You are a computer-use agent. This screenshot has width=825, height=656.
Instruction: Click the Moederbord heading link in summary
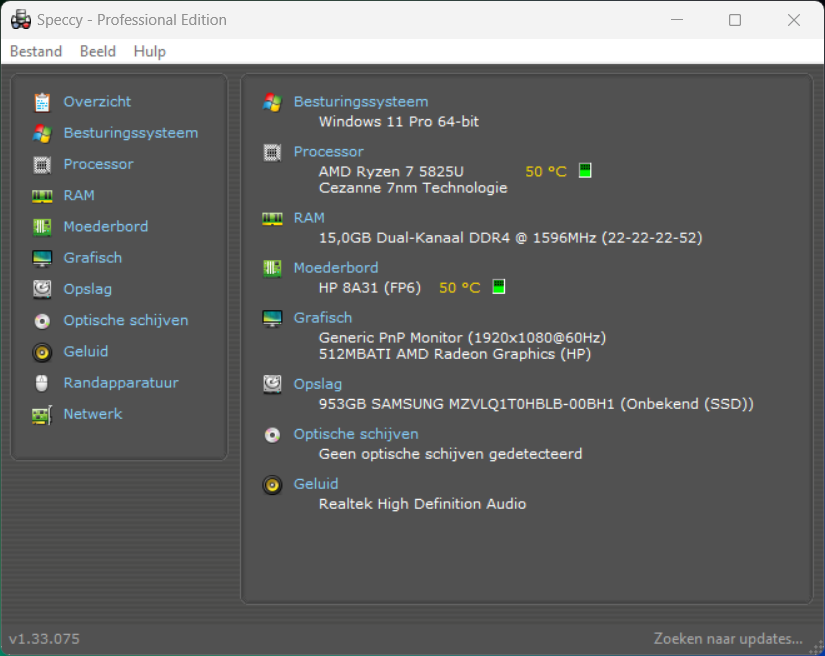336,268
